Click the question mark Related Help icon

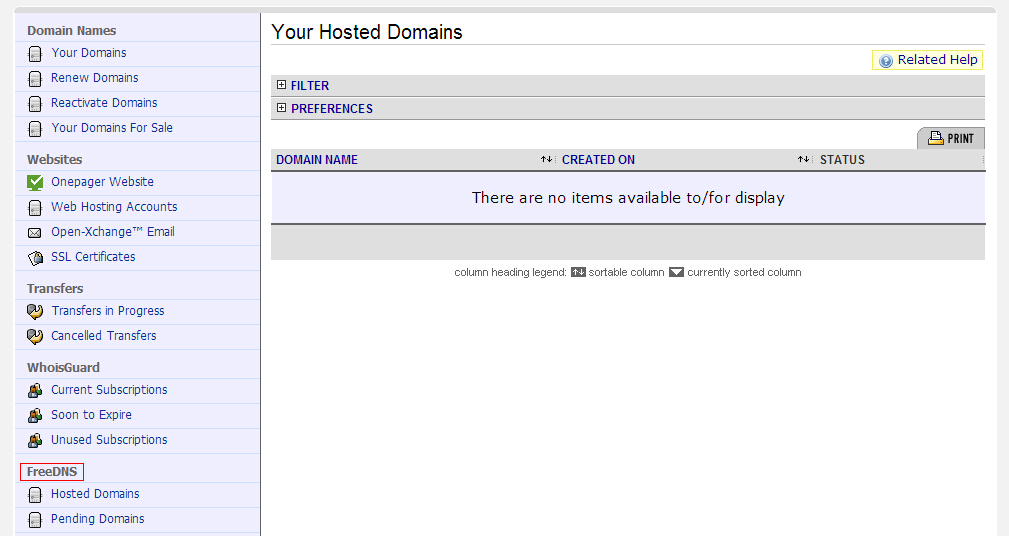pos(885,61)
